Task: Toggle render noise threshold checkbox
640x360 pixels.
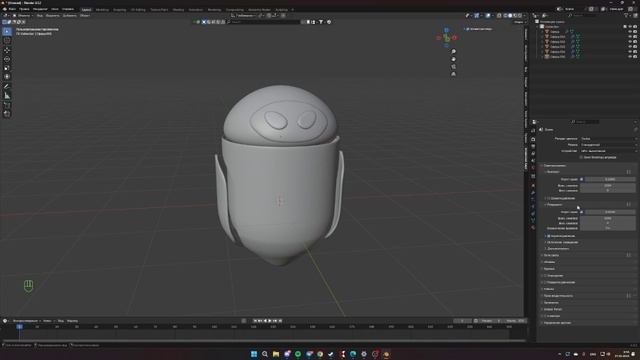Action: click(582, 212)
